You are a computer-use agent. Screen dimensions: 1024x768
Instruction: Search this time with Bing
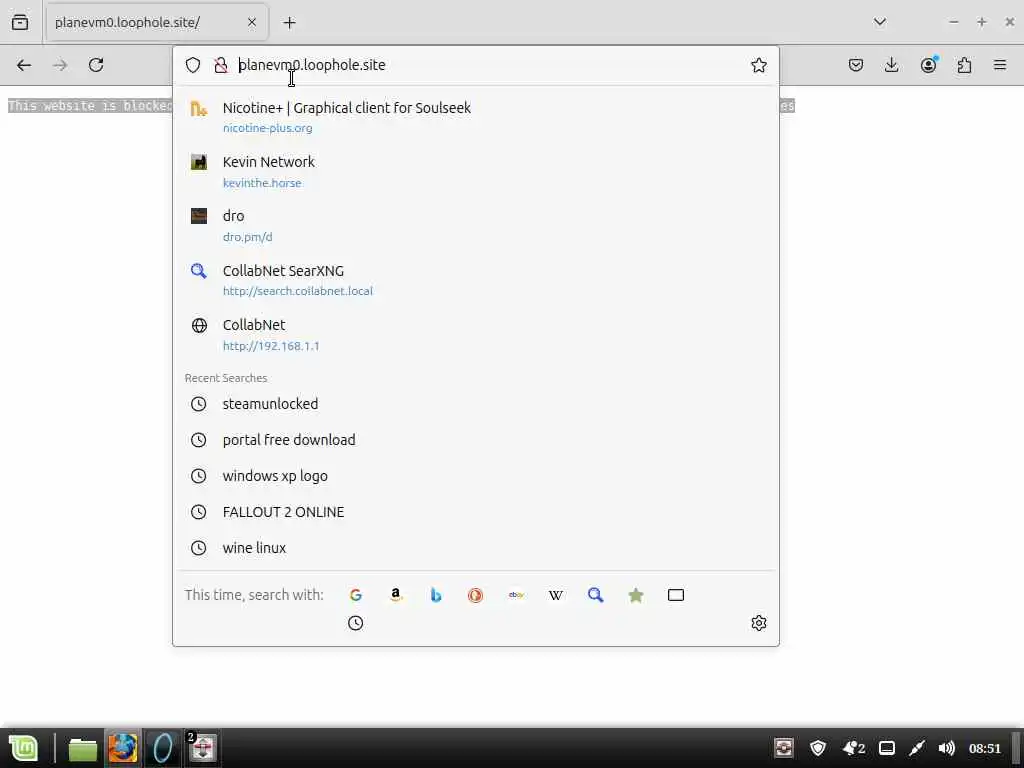[x=436, y=595]
